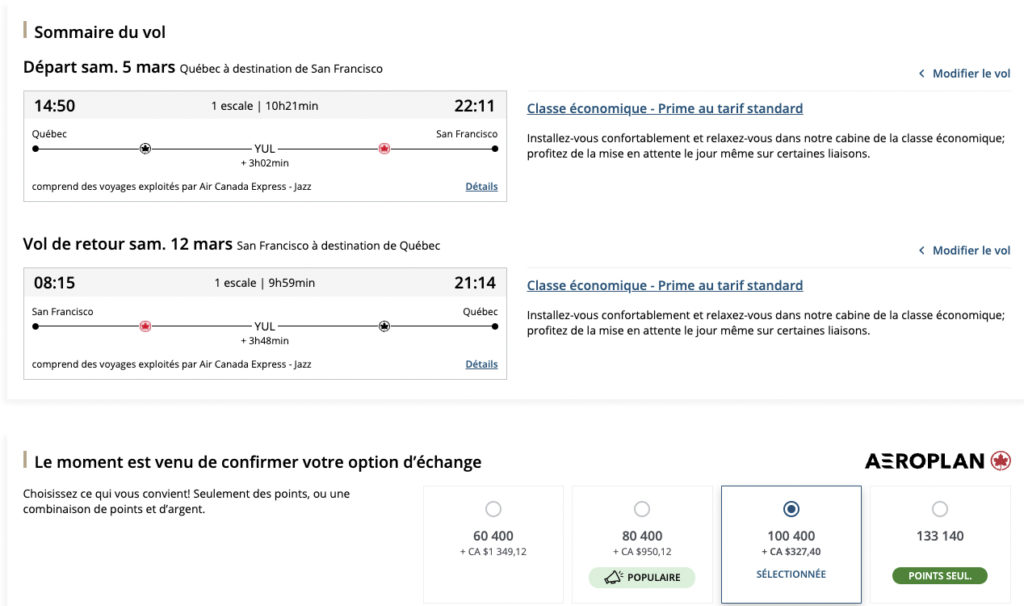Click the YUL layover label on departure flight
Image resolution: width=1024 pixels, height=606 pixels.
pos(264,149)
